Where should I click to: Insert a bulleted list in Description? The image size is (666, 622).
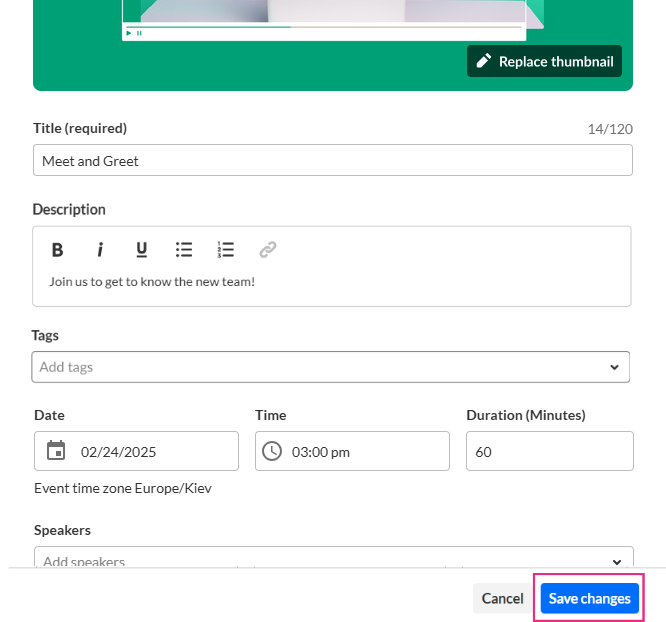coord(184,250)
